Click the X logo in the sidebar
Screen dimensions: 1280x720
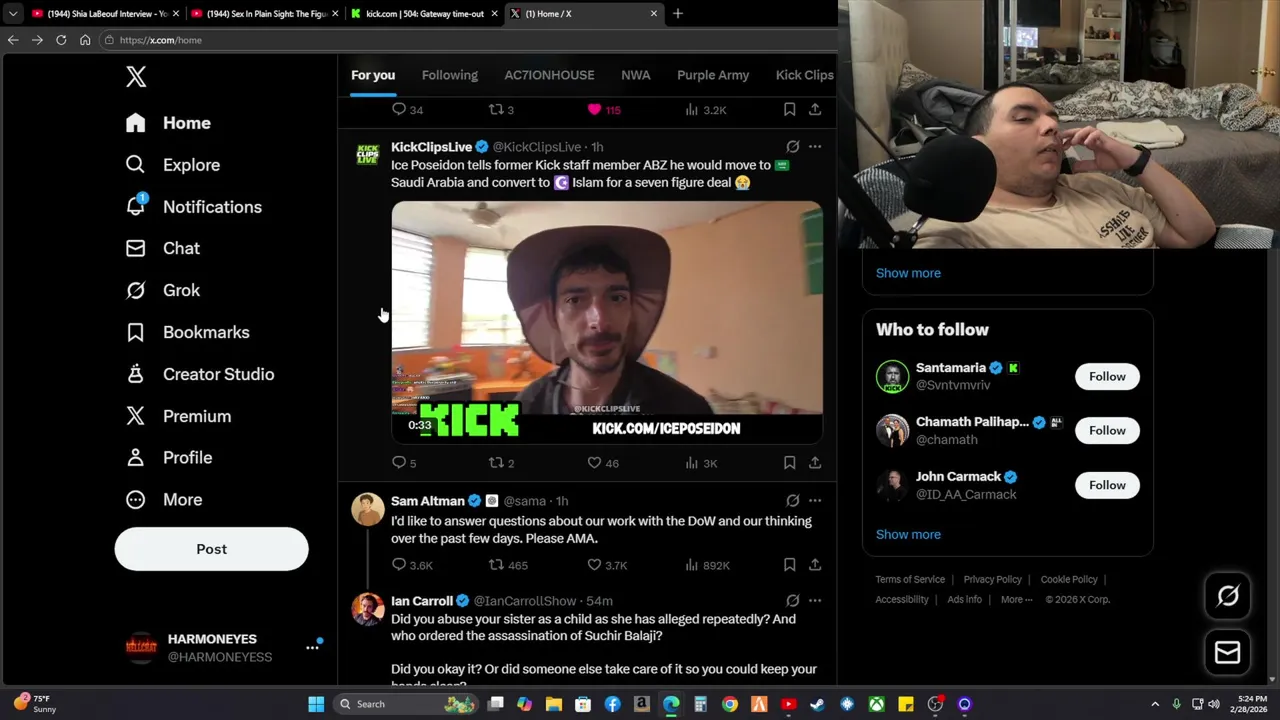[x=136, y=76]
